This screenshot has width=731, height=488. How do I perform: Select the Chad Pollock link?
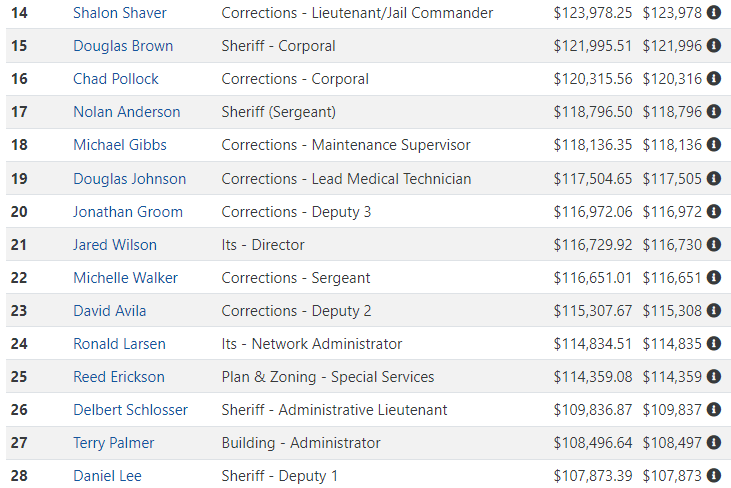116,79
